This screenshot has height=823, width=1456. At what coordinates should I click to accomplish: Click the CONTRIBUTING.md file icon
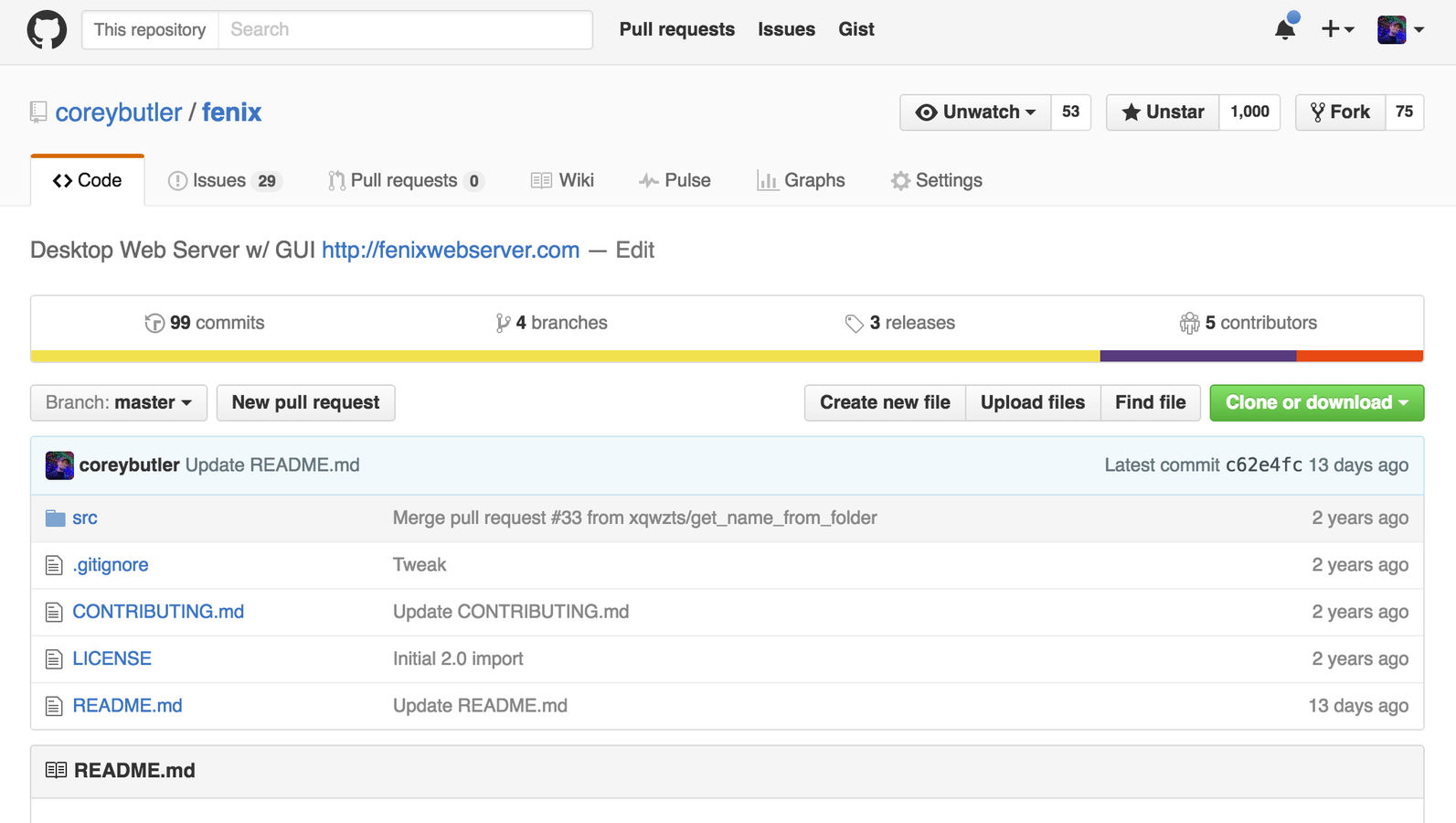pos(54,612)
